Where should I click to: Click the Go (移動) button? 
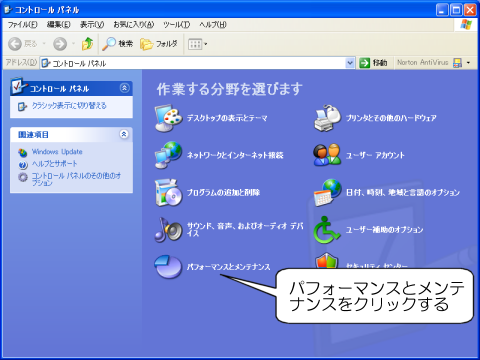pyautogui.click(x=373, y=63)
